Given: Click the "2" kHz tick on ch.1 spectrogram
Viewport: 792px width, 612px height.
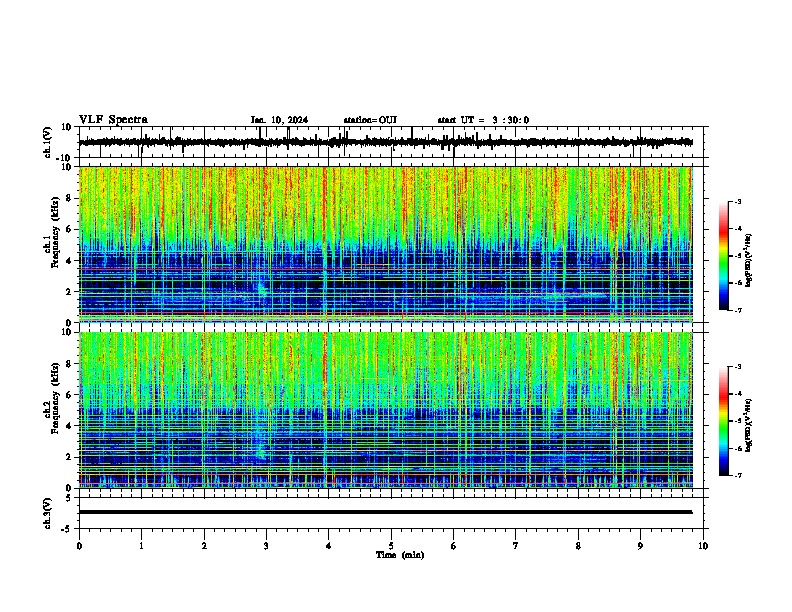Looking at the screenshot, I should point(69,291).
